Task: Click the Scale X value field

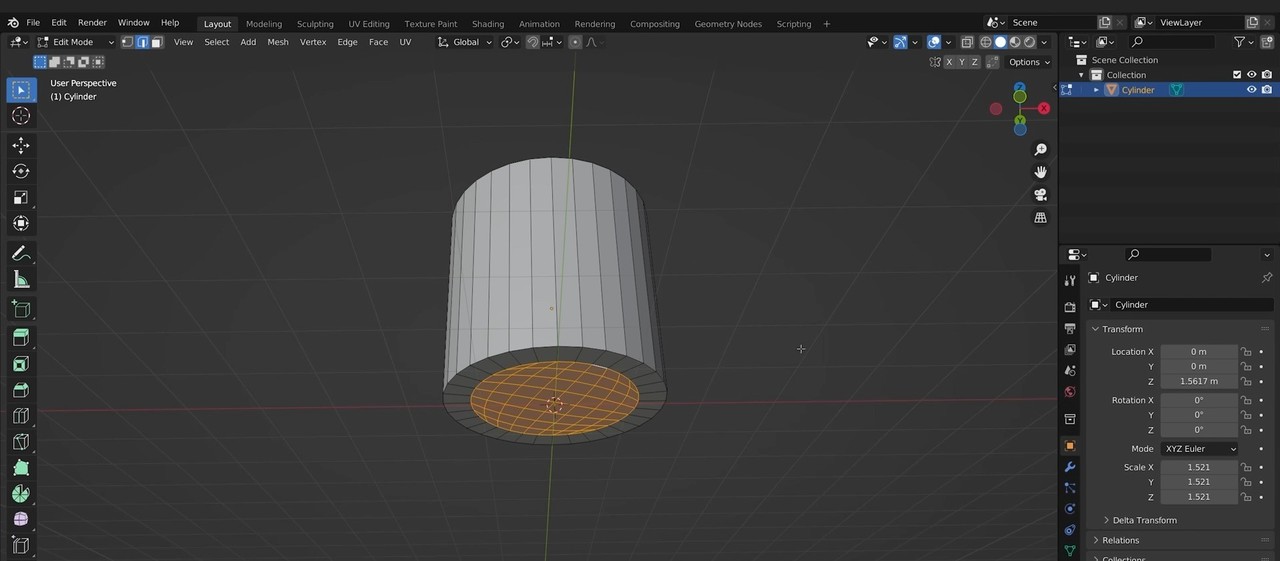Action: 1198,467
